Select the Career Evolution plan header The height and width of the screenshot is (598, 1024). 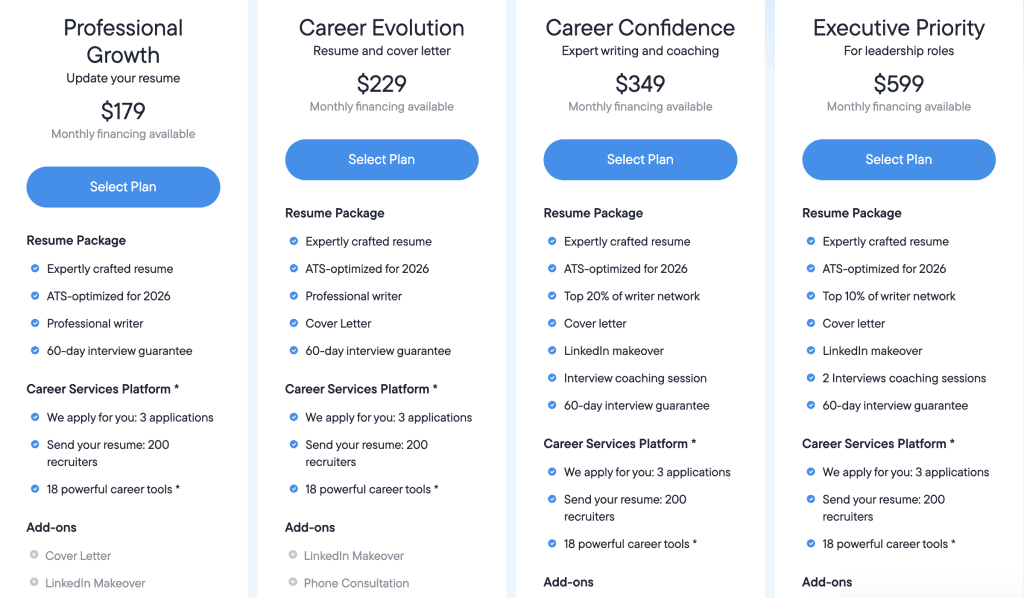tap(381, 27)
